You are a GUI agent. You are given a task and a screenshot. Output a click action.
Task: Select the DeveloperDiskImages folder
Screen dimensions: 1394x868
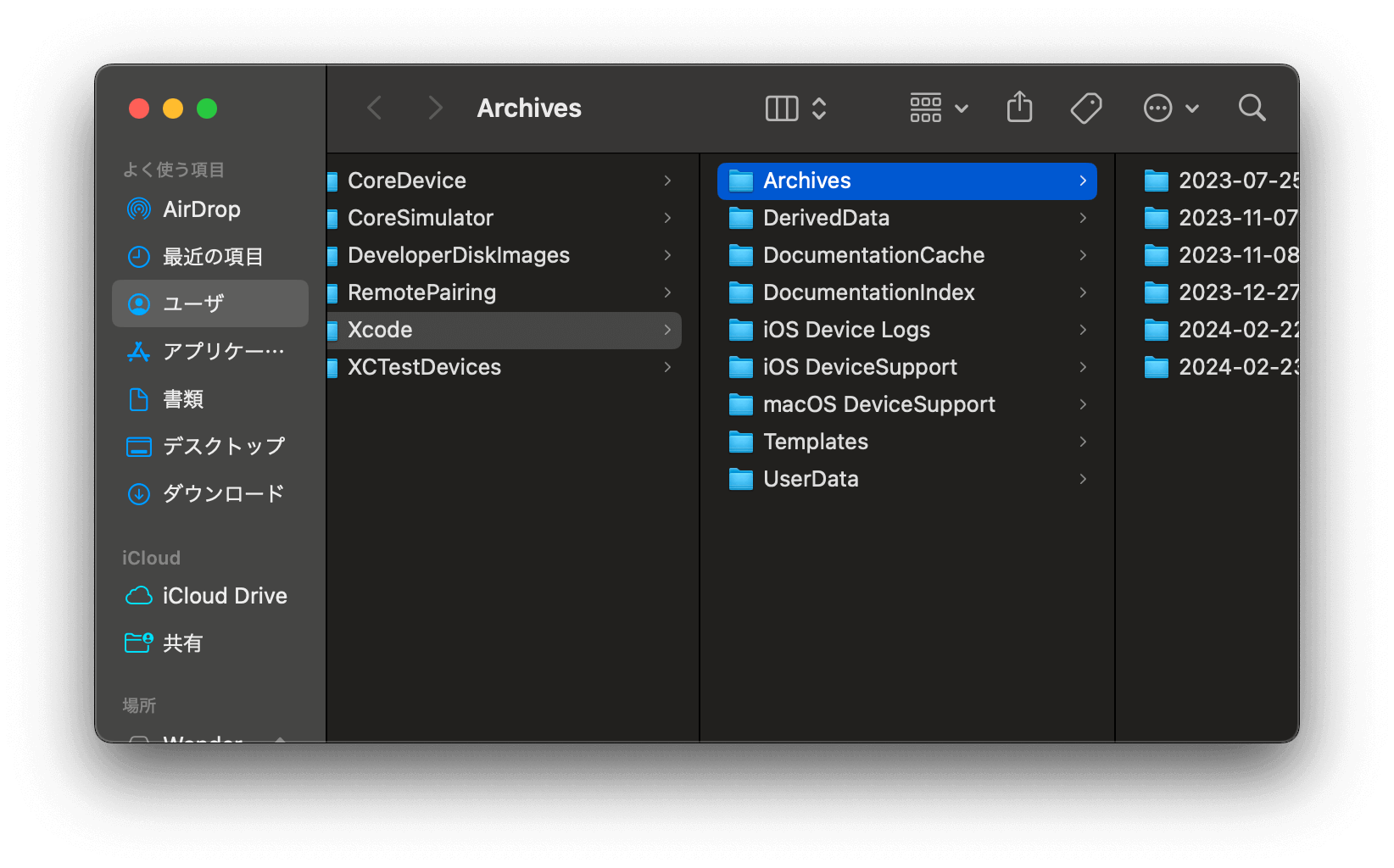coord(505,255)
